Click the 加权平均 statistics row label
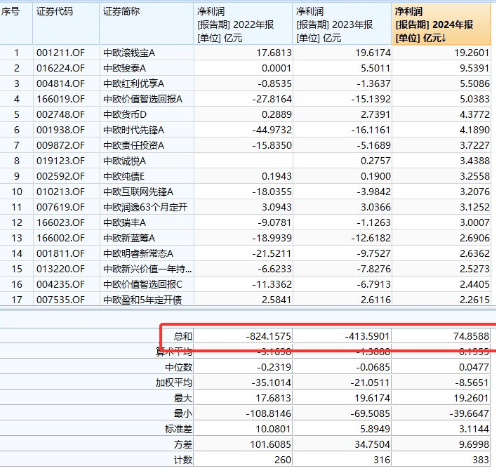496x468 pixels. pyautogui.click(x=174, y=382)
